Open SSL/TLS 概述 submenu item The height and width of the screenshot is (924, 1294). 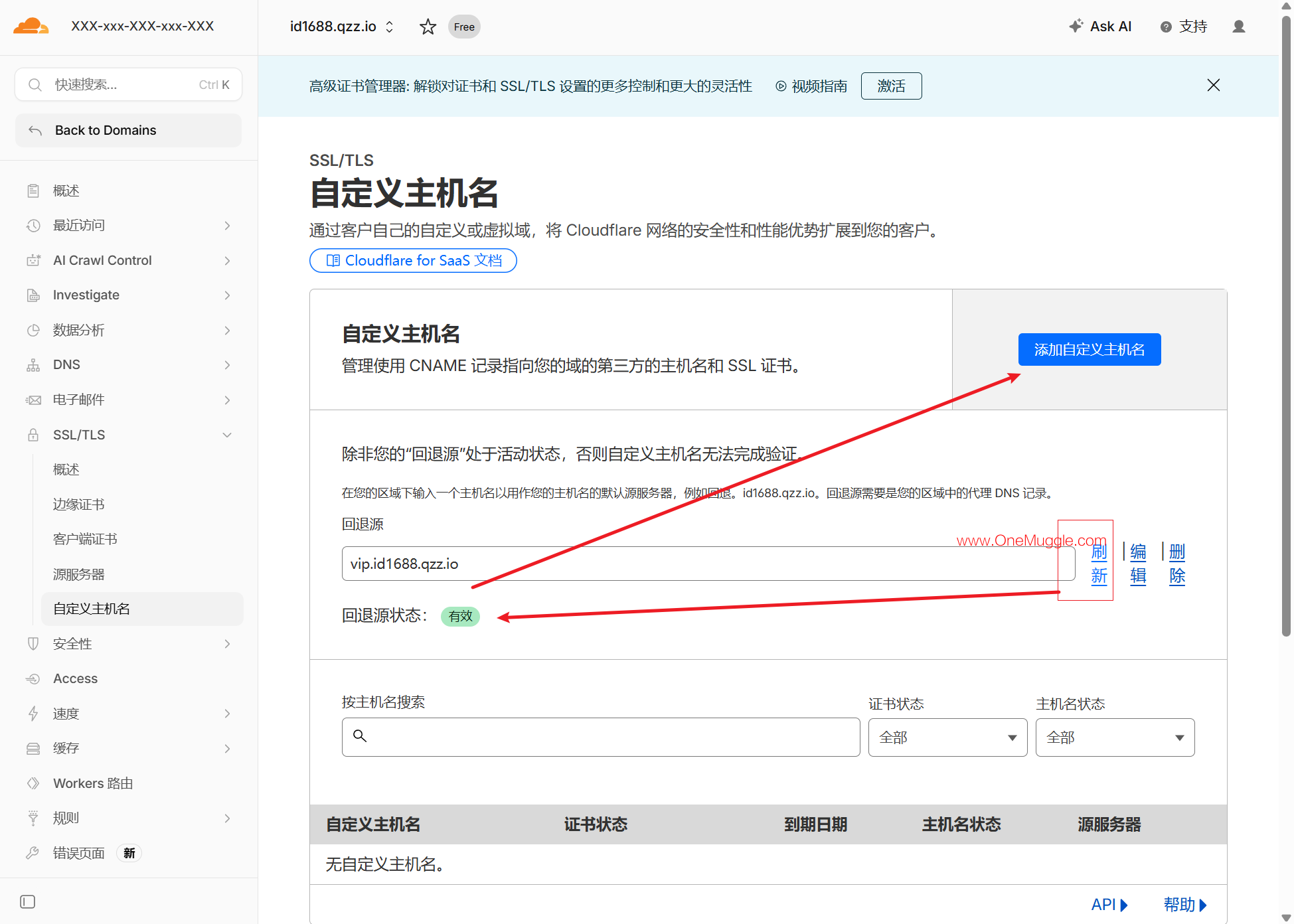(x=66, y=469)
